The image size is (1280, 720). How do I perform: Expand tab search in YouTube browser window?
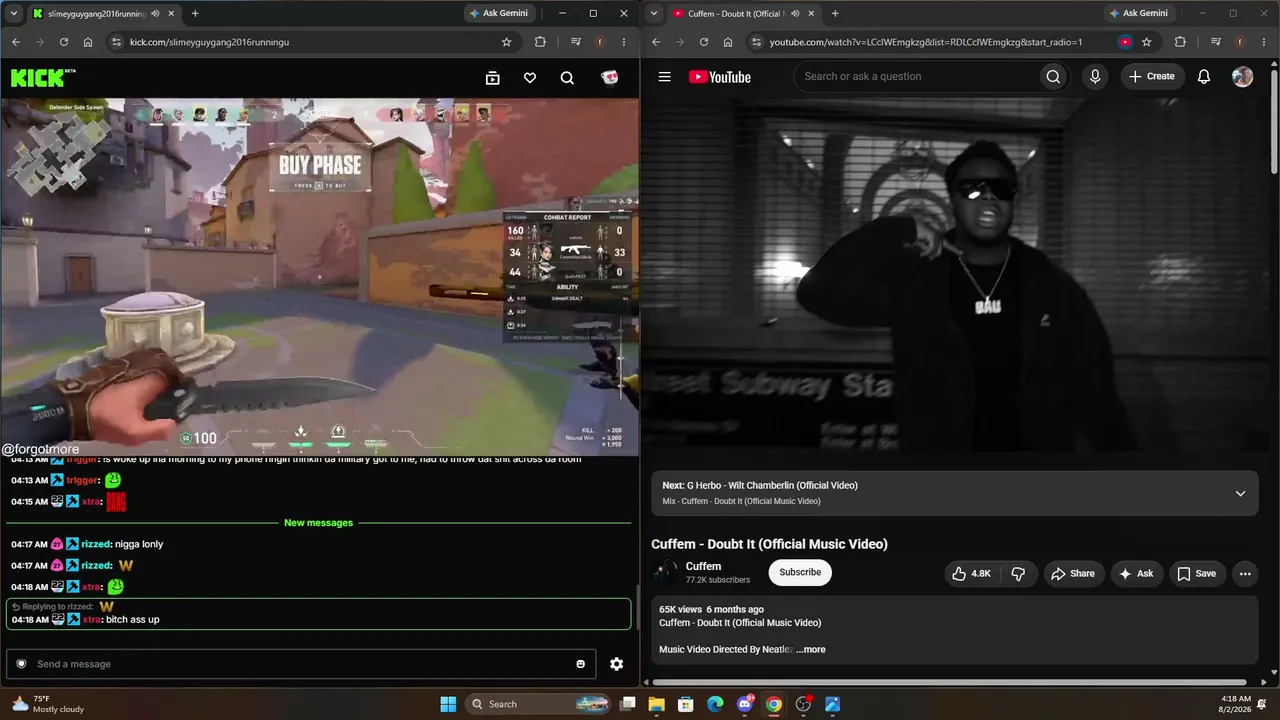pyautogui.click(x=652, y=13)
